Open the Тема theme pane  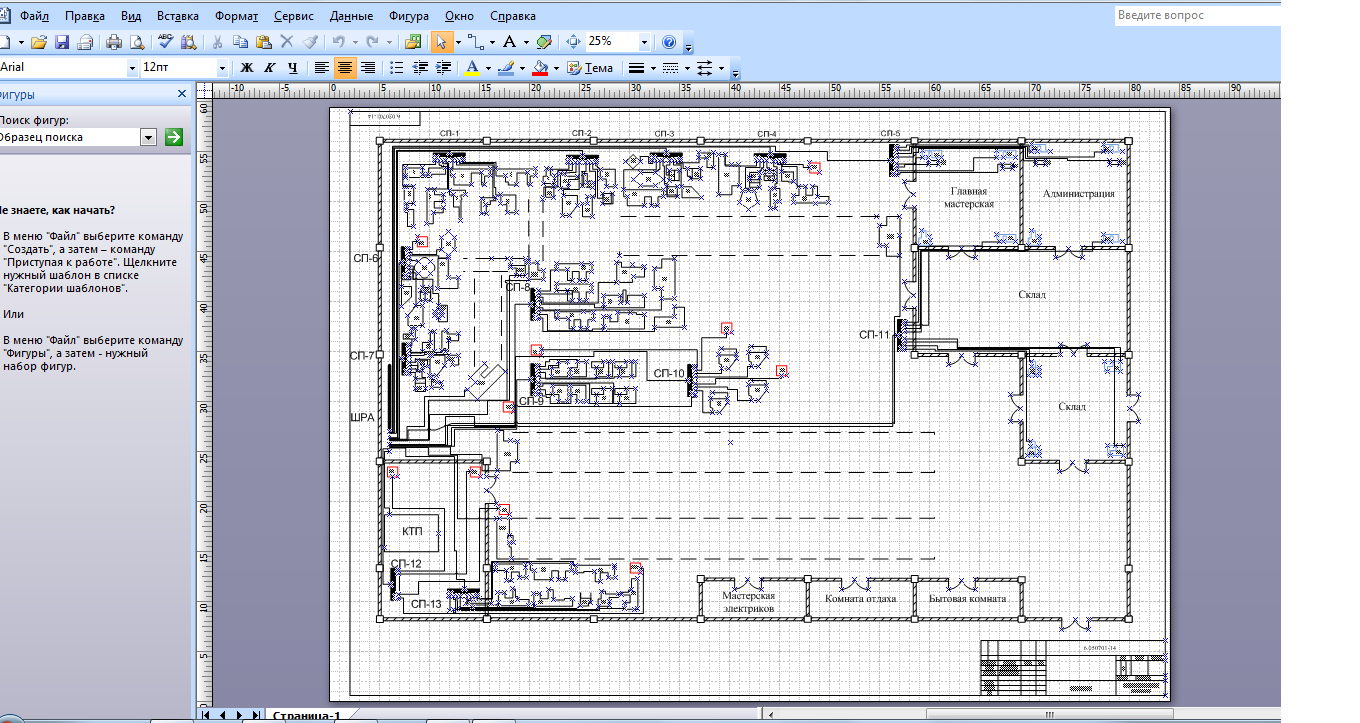click(590, 68)
